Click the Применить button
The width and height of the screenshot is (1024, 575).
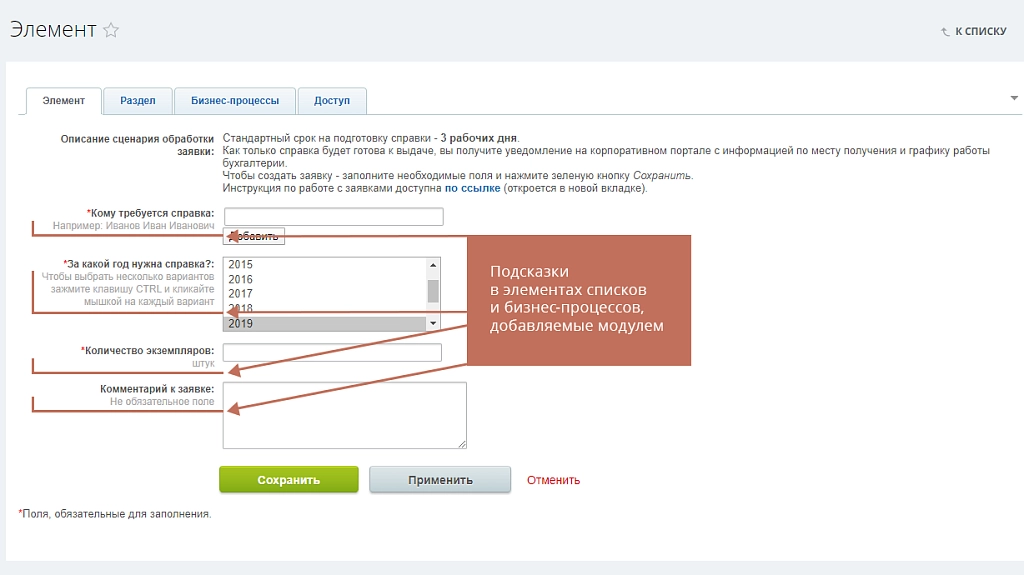point(440,480)
